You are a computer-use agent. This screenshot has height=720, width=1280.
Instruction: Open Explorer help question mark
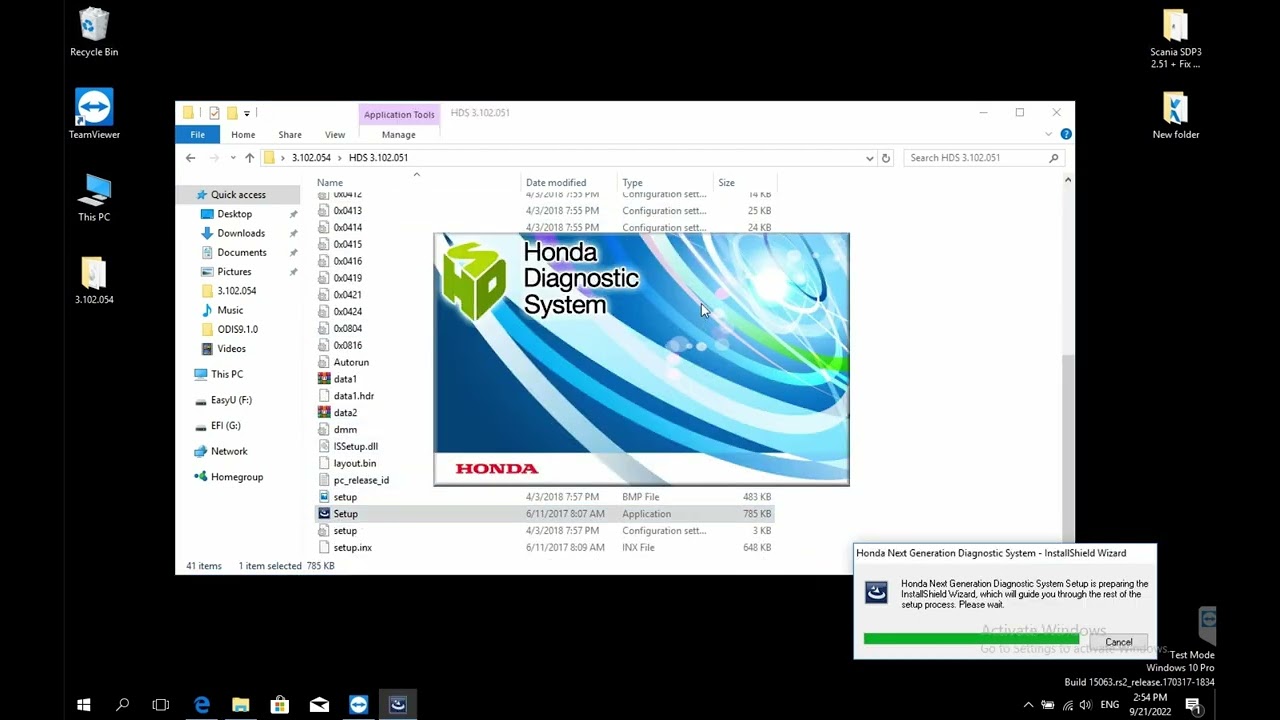[1066, 134]
